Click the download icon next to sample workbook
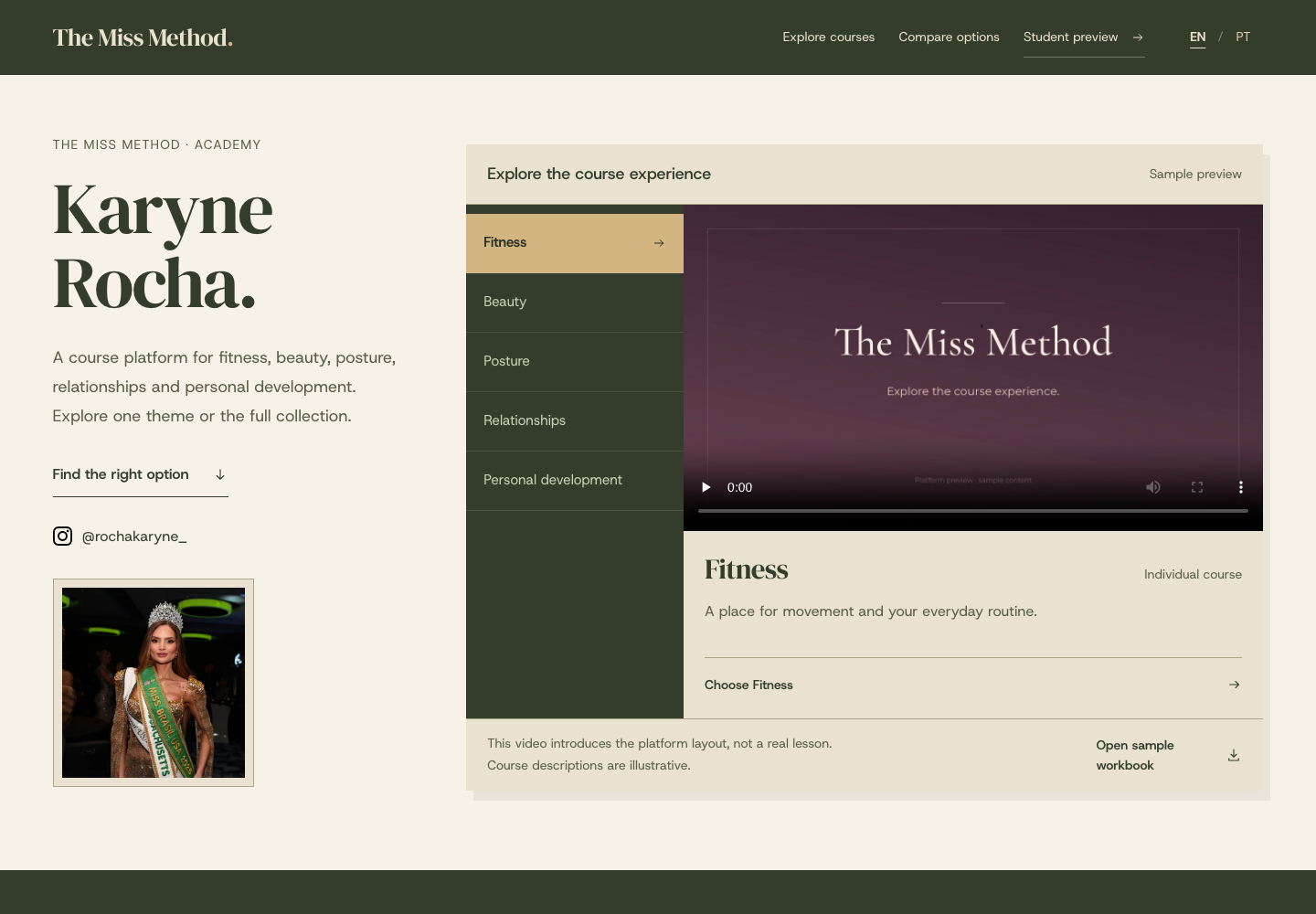The height and width of the screenshot is (914, 1316). click(1234, 755)
